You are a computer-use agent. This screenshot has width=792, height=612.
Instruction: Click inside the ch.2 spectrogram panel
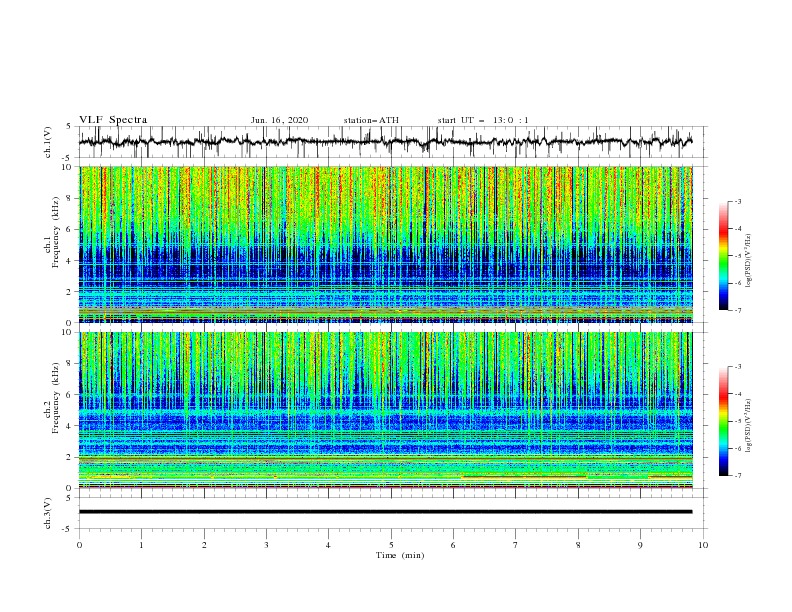point(385,410)
